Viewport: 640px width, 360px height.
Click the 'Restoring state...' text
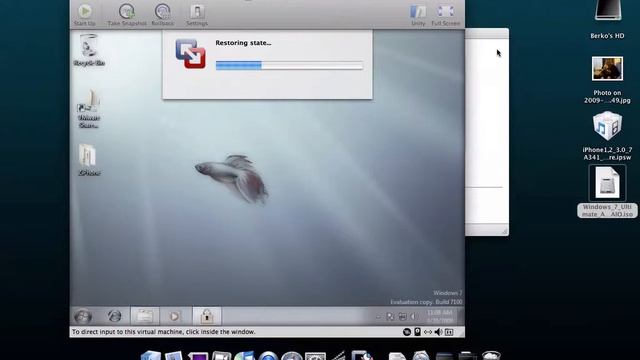coord(243,43)
